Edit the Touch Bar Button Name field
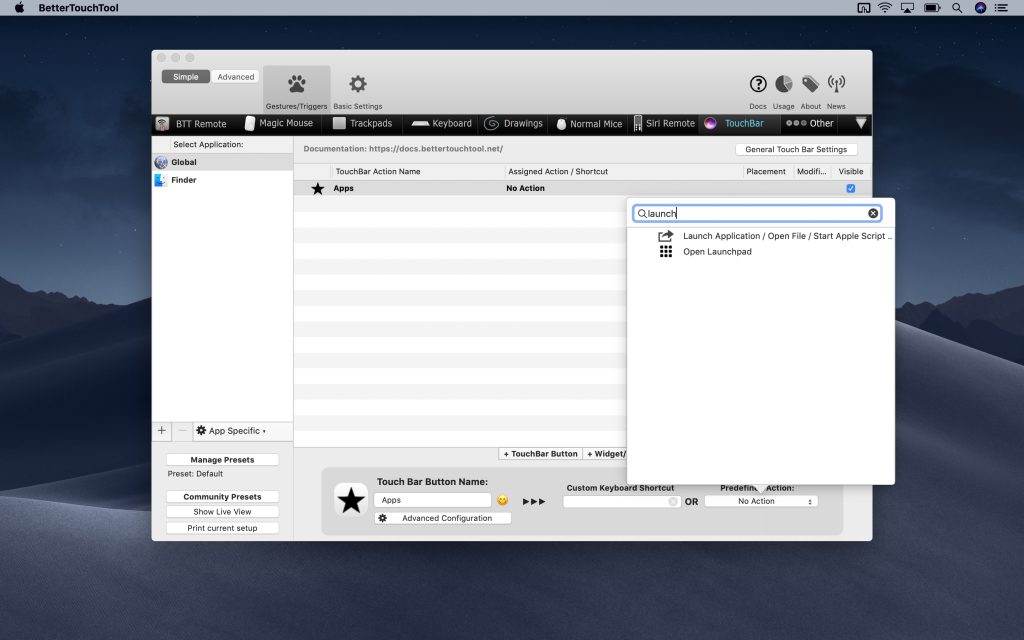This screenshot has width=1024, height=640. coord(432,500)
